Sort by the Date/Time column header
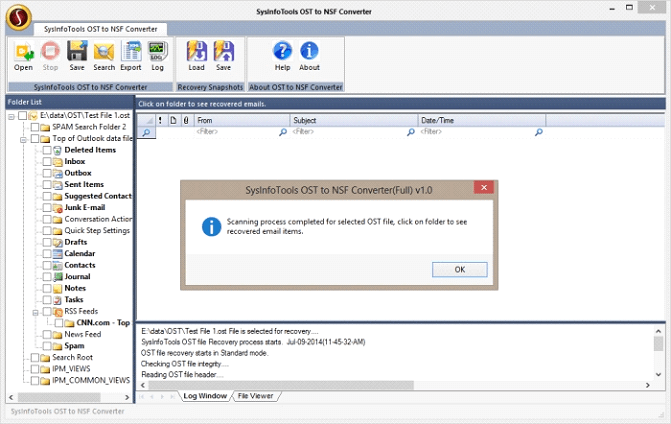The image size is (671, 424). pyautogui.click(x=482, y=121)
